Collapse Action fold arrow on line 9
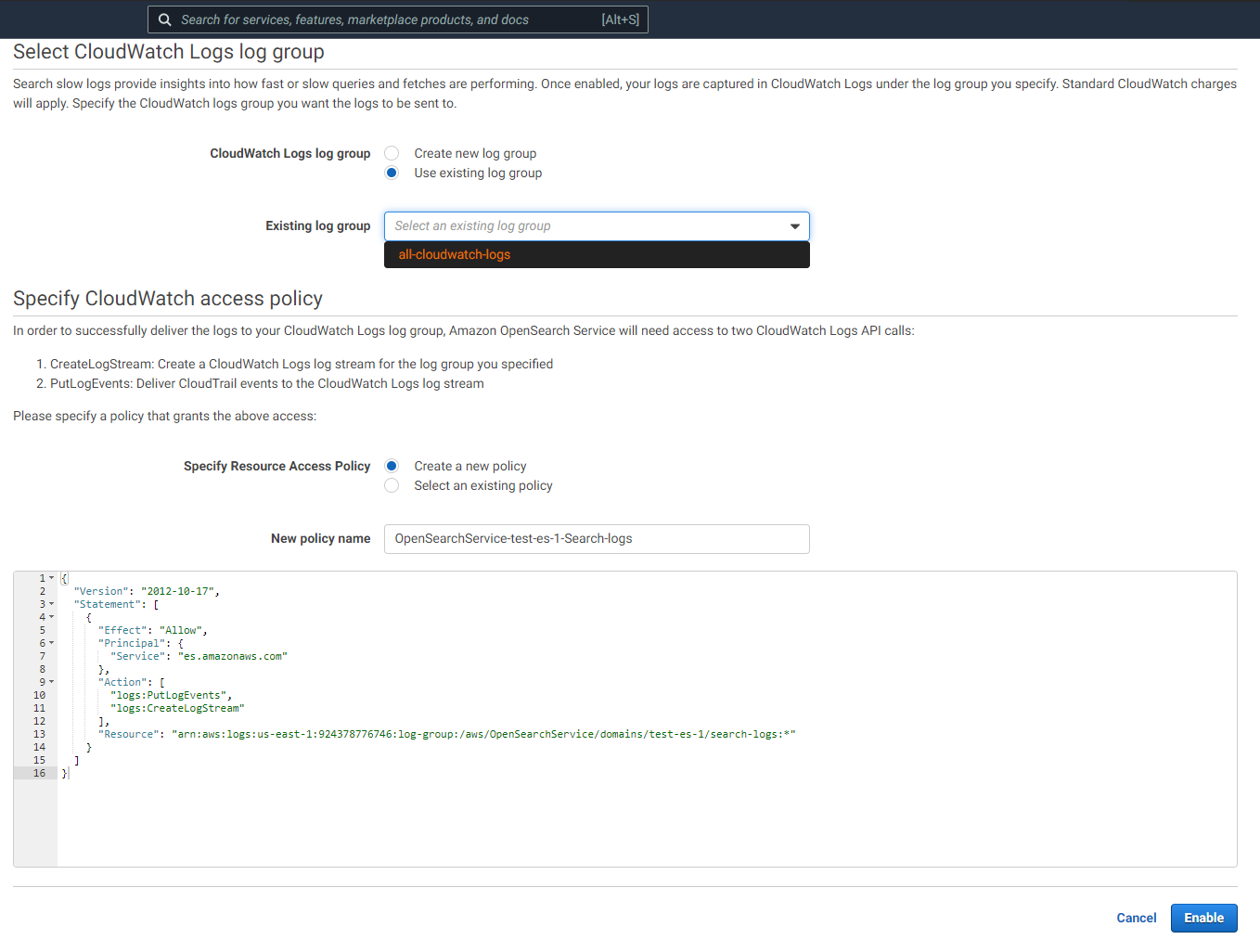 [51, 682]
